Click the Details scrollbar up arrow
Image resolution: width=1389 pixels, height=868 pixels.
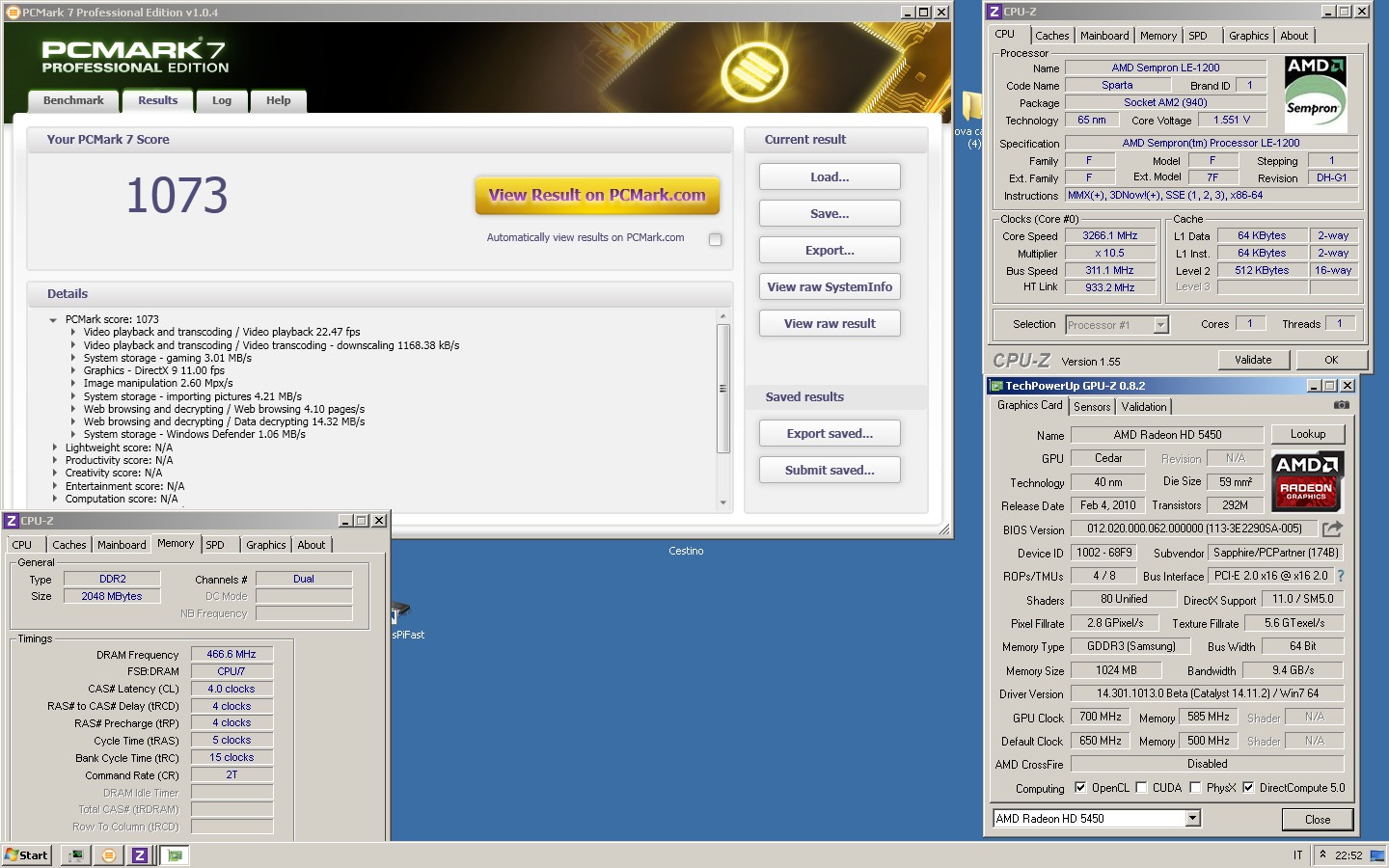pyautogui.click(x=723, y=316)
